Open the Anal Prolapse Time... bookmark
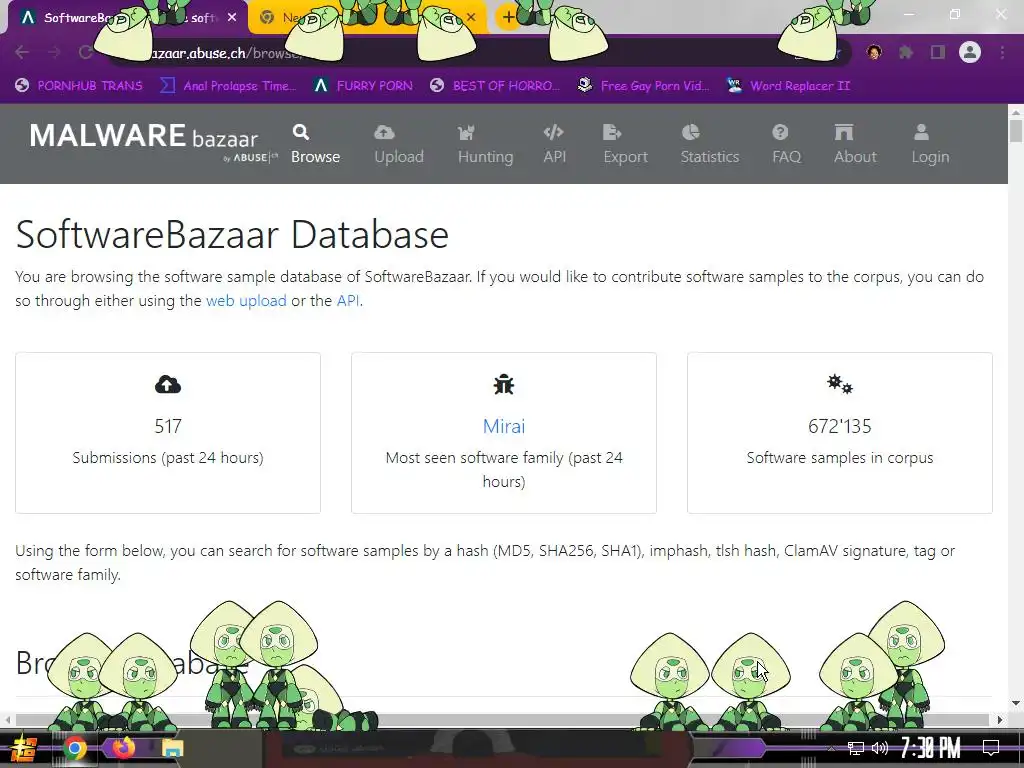This screenshot has width=1024, height=768. tap(228, 86)
